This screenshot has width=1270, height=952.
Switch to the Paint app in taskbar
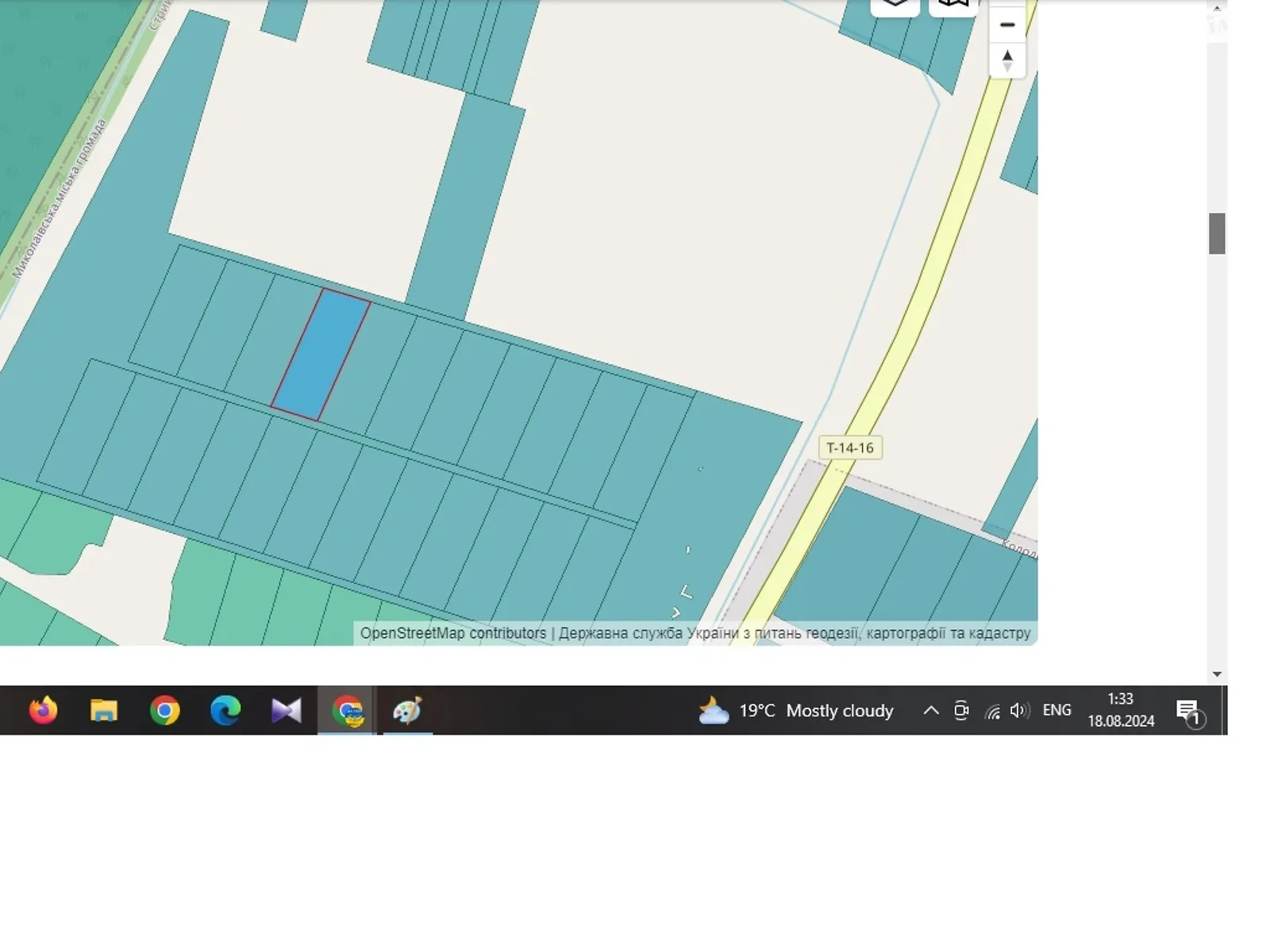click(x=407, y=710)
